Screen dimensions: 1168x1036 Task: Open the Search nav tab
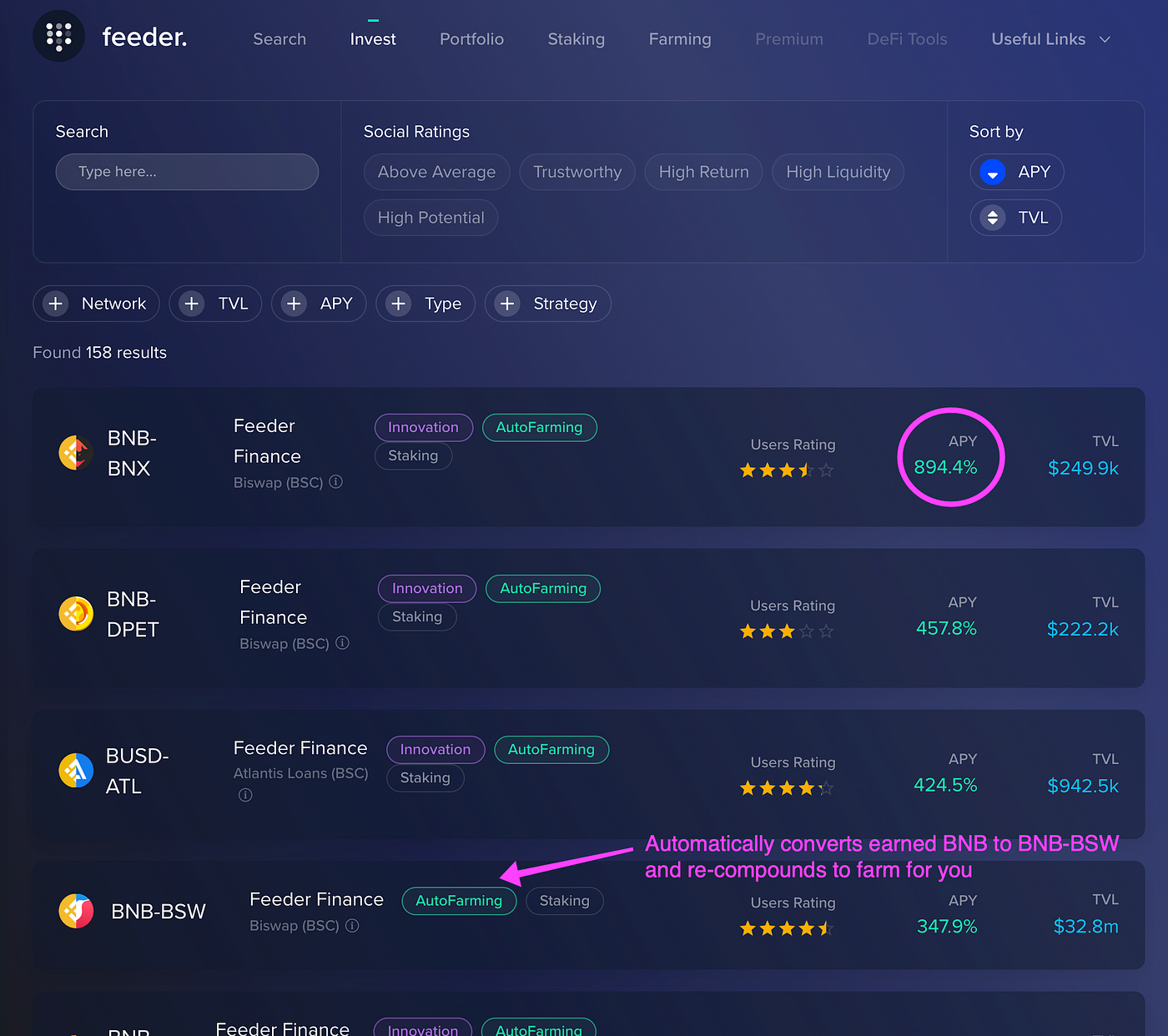coord(279,39)
